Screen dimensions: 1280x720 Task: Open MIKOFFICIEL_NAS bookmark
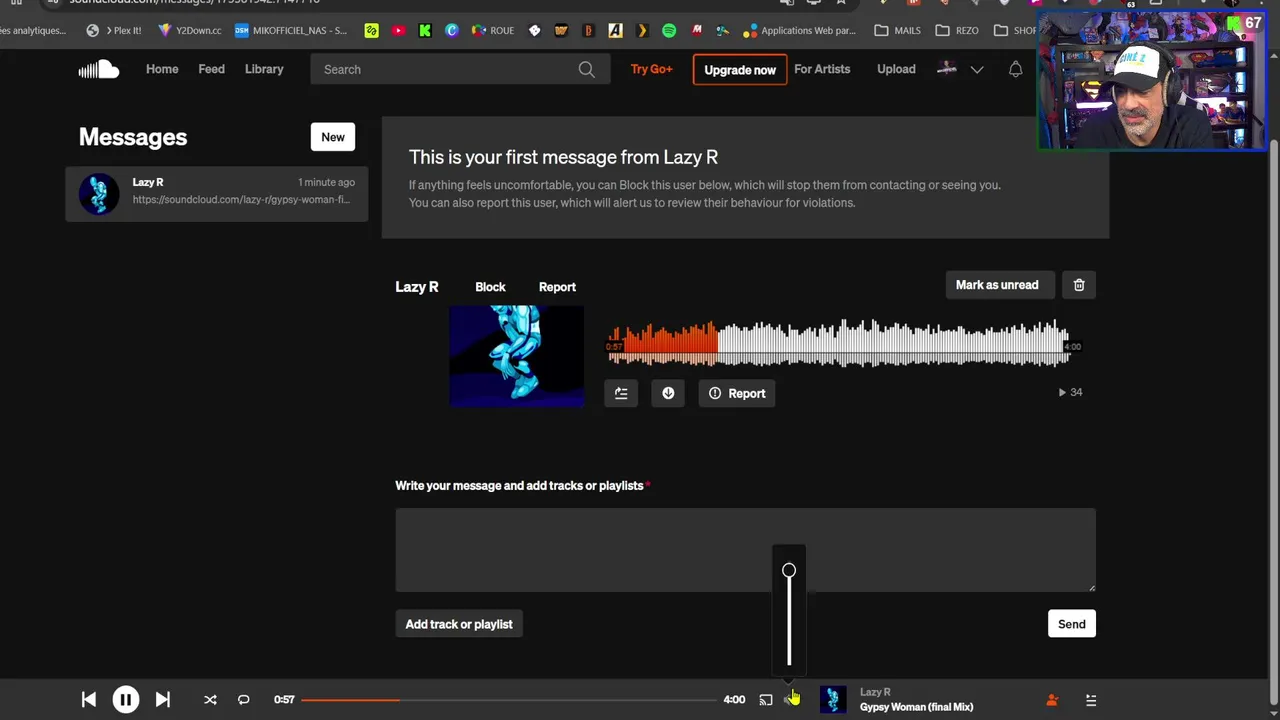(291, 30)
